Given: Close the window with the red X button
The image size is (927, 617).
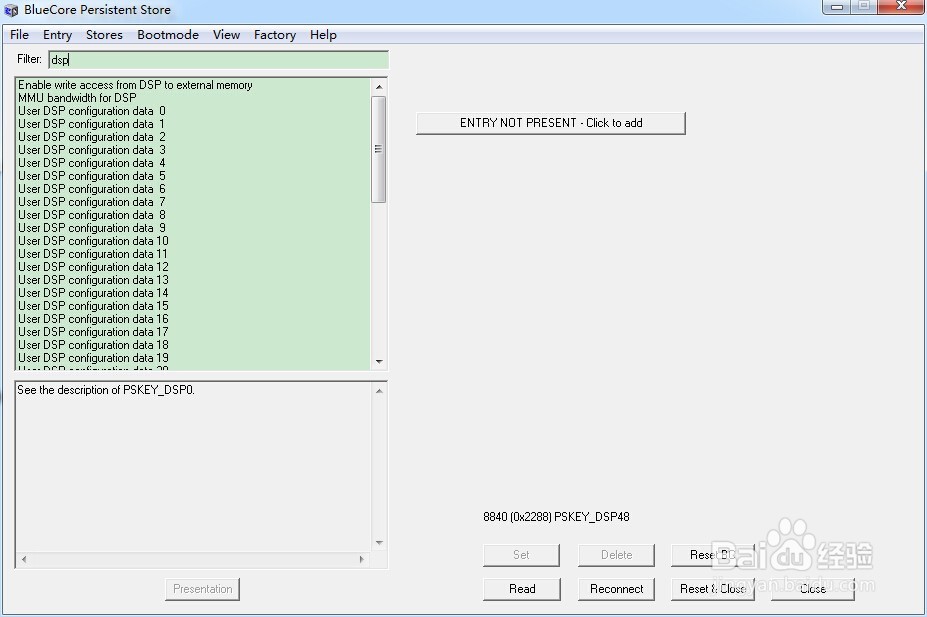Looking at the screenshot, I should coord(901,7).
